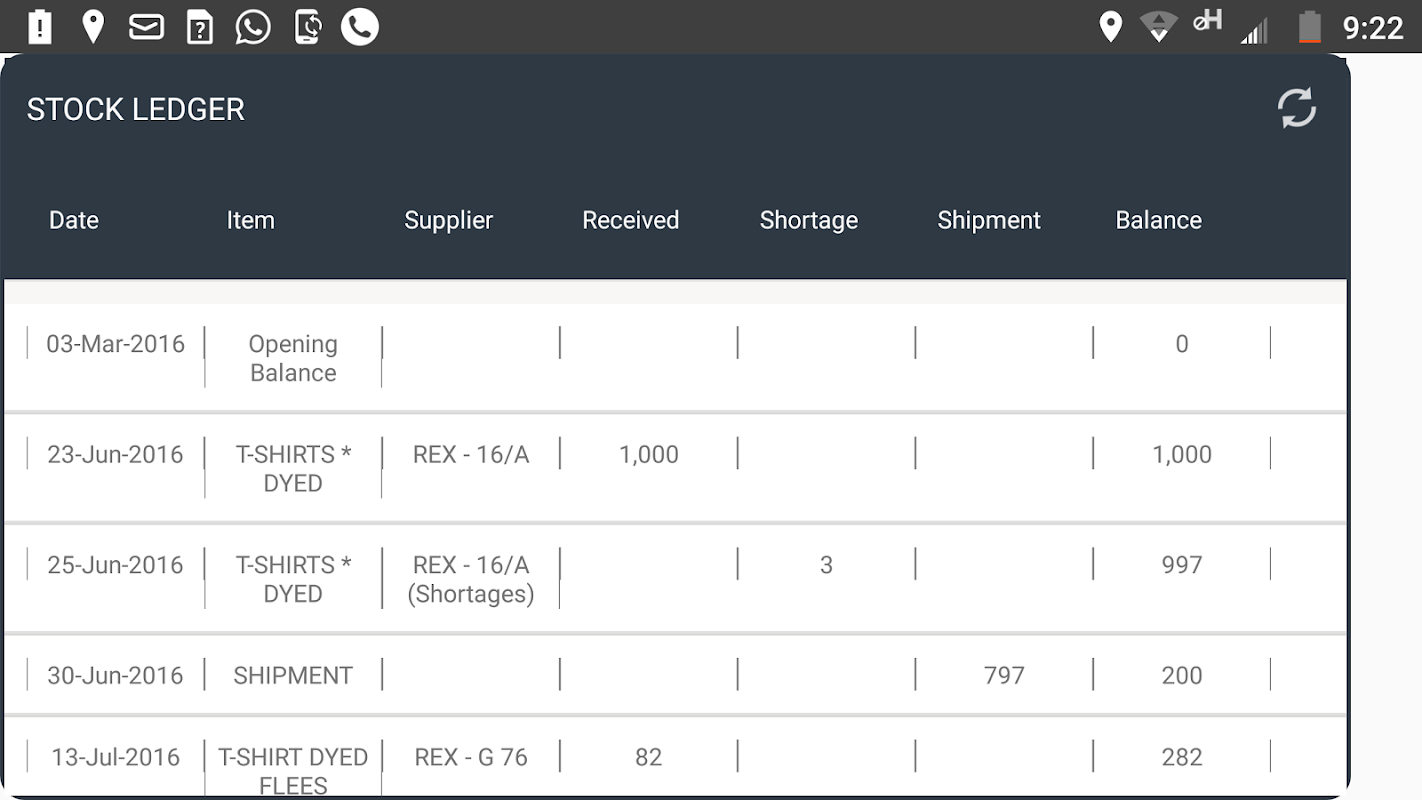This screenshot has height=800, width=1422.
Task: Tap the phone sync notification icon
Action: [x=307, y=27]
